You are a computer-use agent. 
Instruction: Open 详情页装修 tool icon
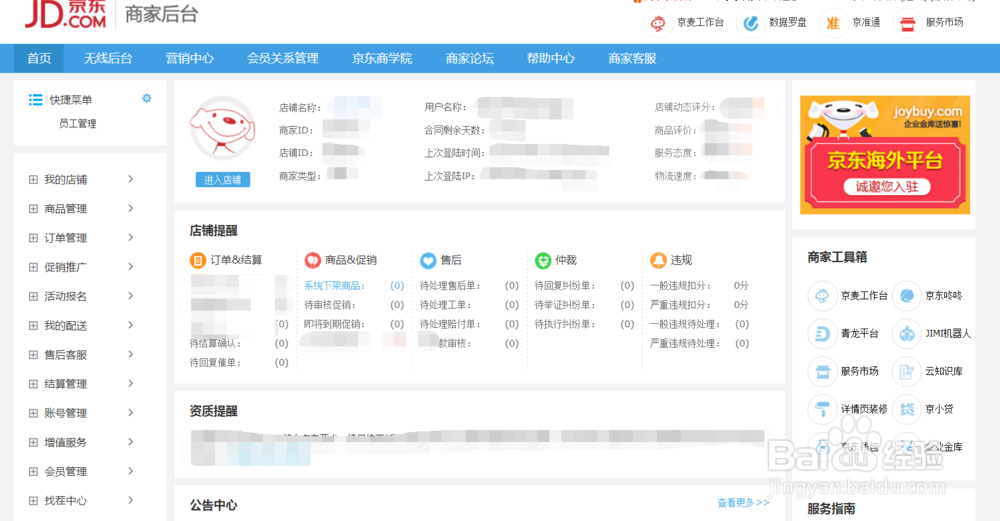[x=822, y=409]
